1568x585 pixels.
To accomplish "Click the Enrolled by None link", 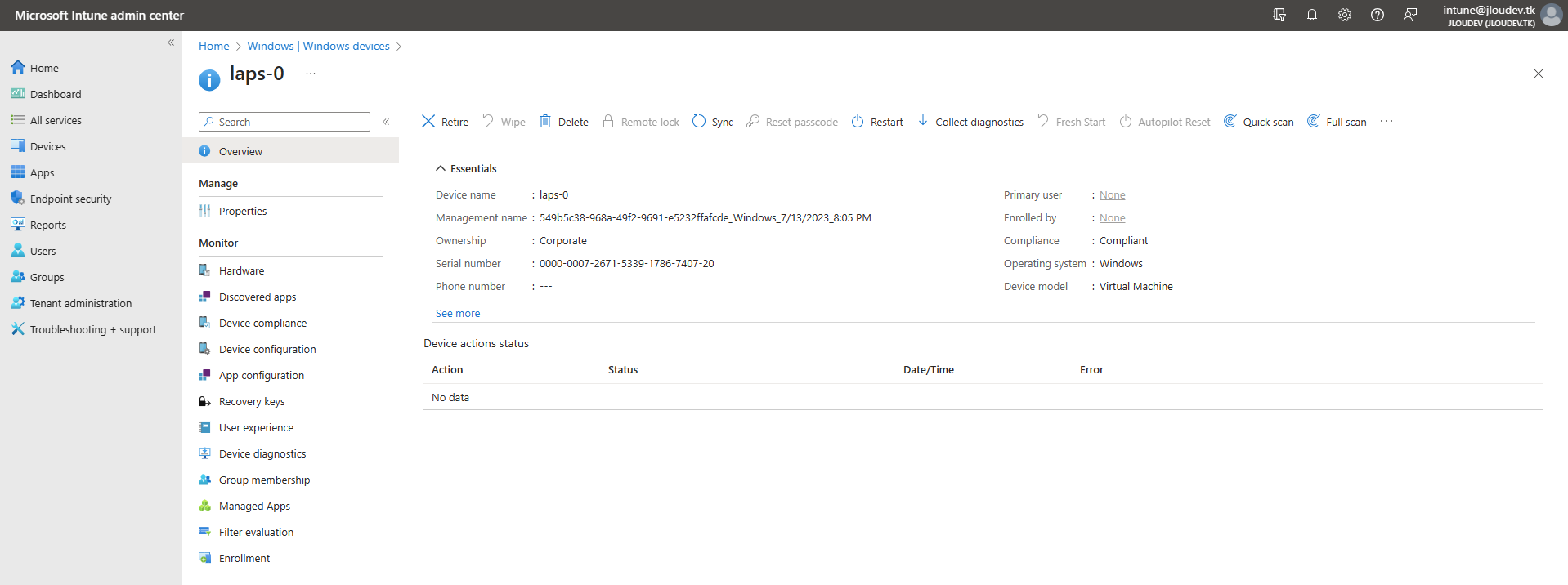I will 1113,217.
